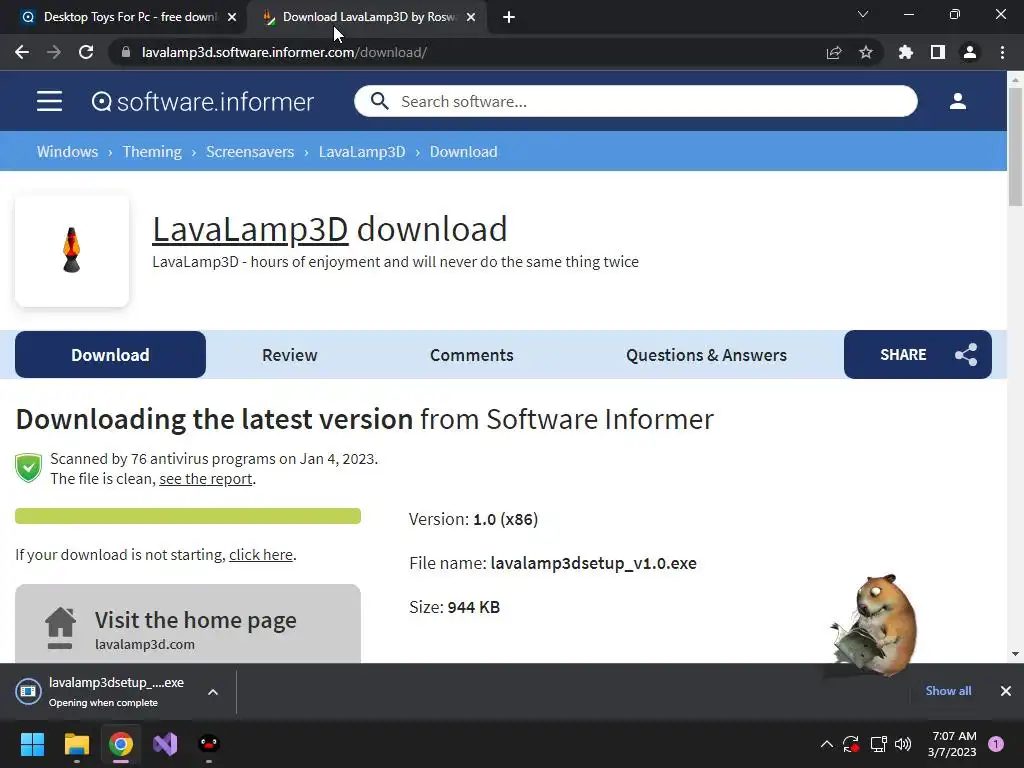Click the browser address bar URL
Image resolution: width=1024 pixels, height=768 pixels.
(284, 52)
